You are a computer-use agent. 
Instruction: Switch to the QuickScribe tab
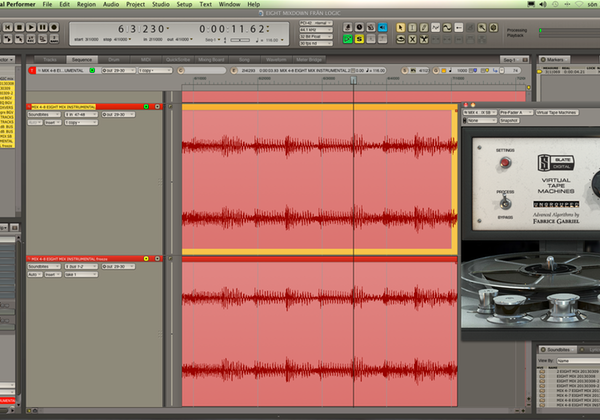[x=178, y=60]
